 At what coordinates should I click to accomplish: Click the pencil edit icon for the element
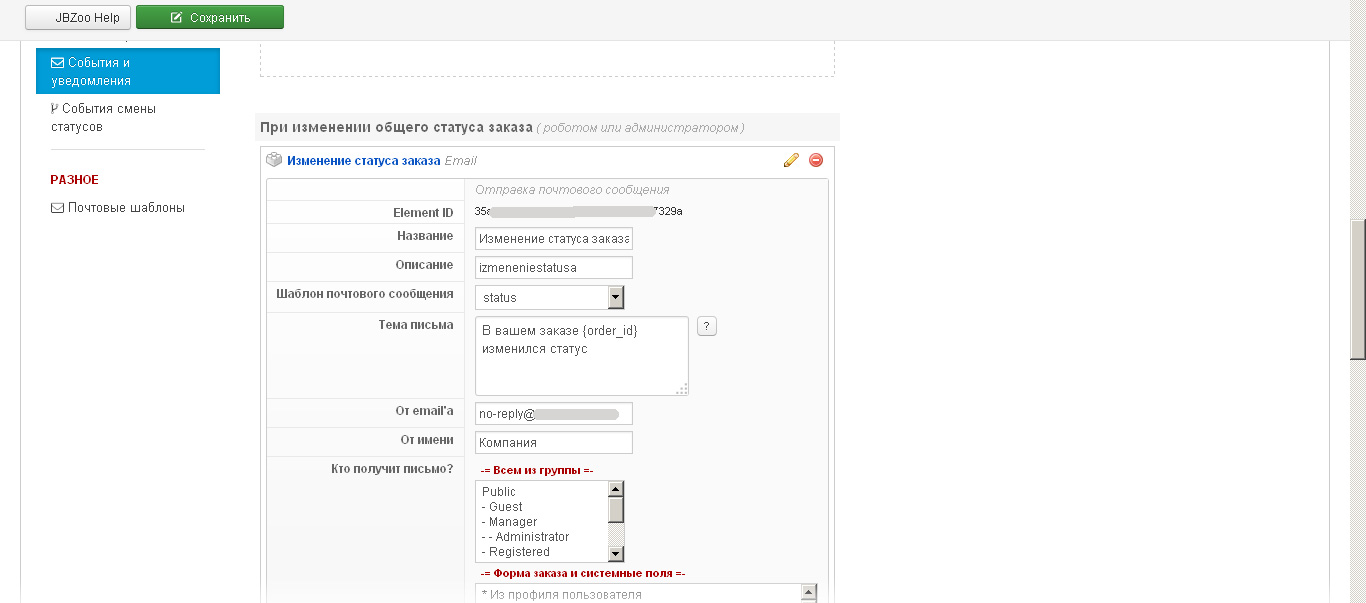coord(791,160)
